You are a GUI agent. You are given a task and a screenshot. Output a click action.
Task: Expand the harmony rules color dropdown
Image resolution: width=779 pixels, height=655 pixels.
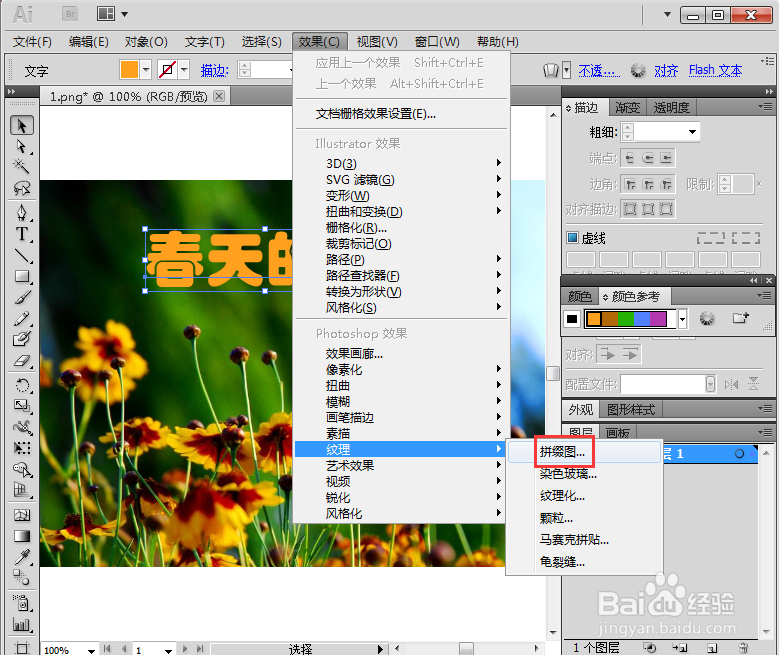[x=683, y=319]
